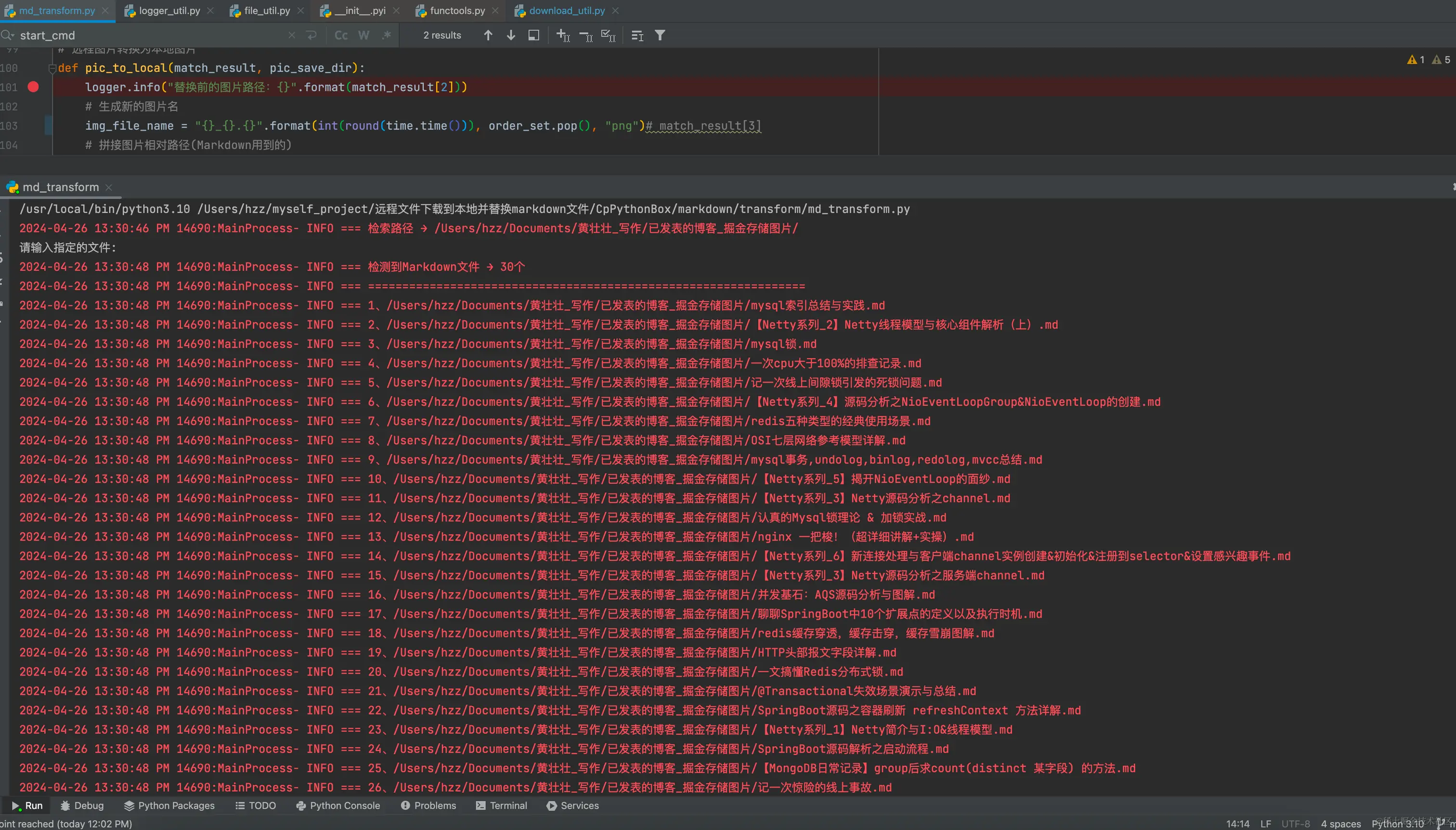Remove breakpoint on line 101
The height and width of the screenshot is (830, 1456).
34,87
